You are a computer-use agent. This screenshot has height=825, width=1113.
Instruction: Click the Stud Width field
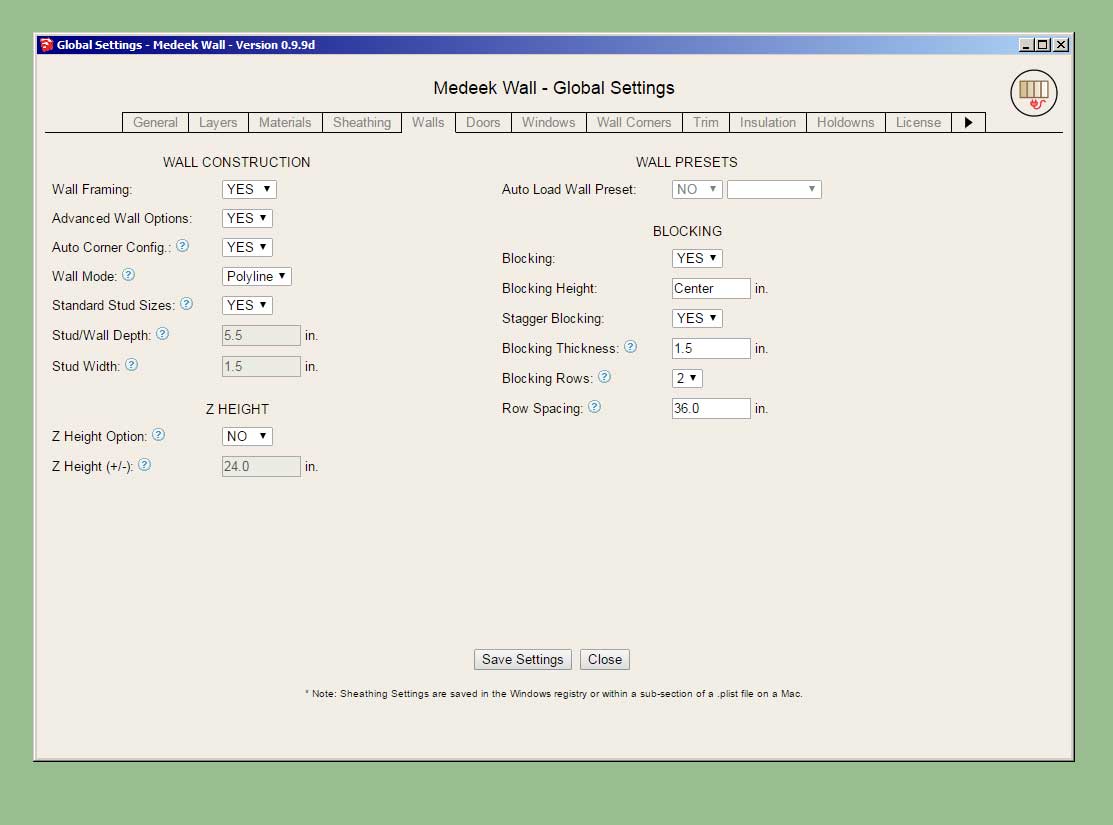(261, 366)
